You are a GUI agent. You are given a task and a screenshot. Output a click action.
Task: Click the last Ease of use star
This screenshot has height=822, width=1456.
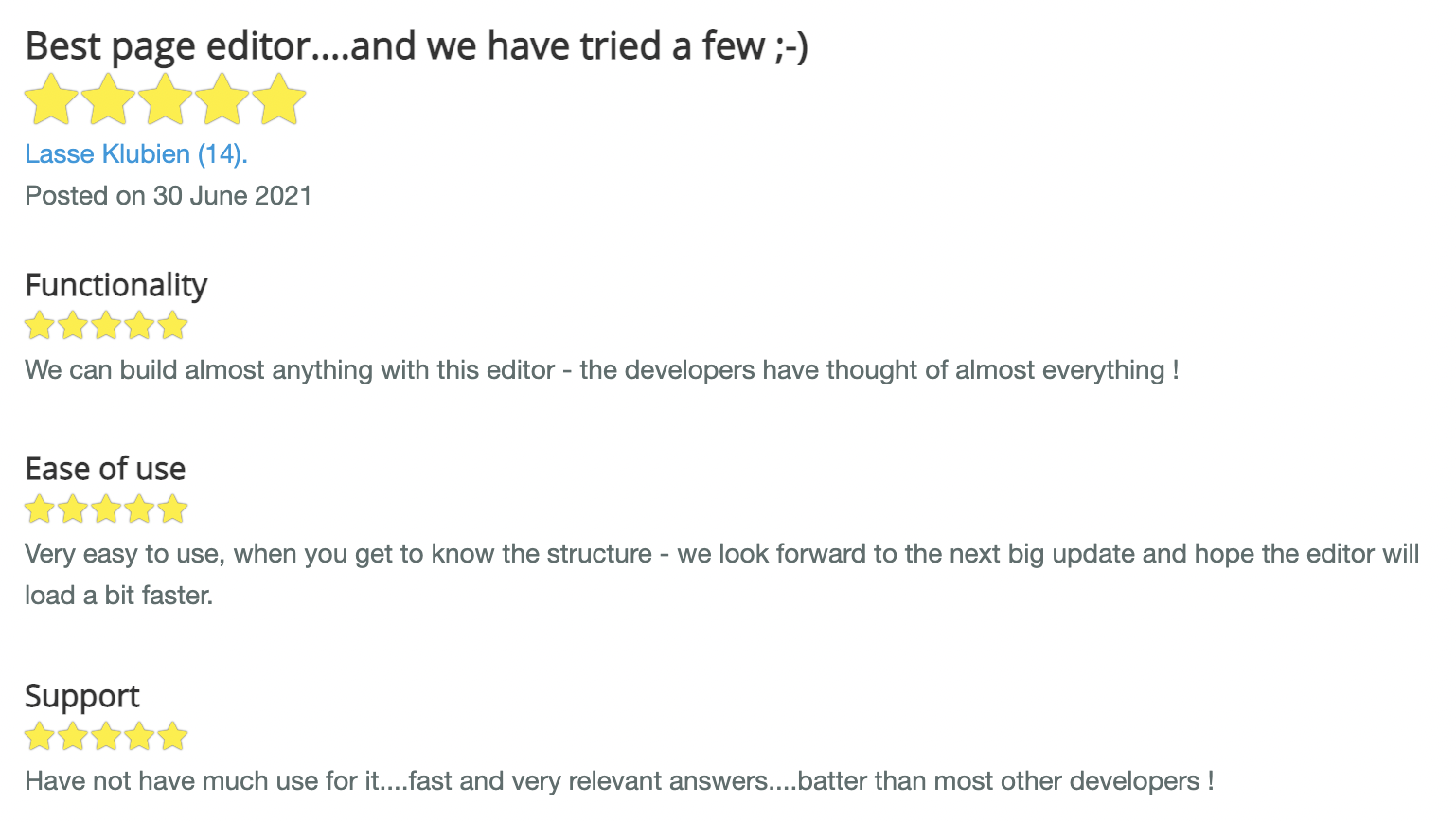(x=172, y=509)
